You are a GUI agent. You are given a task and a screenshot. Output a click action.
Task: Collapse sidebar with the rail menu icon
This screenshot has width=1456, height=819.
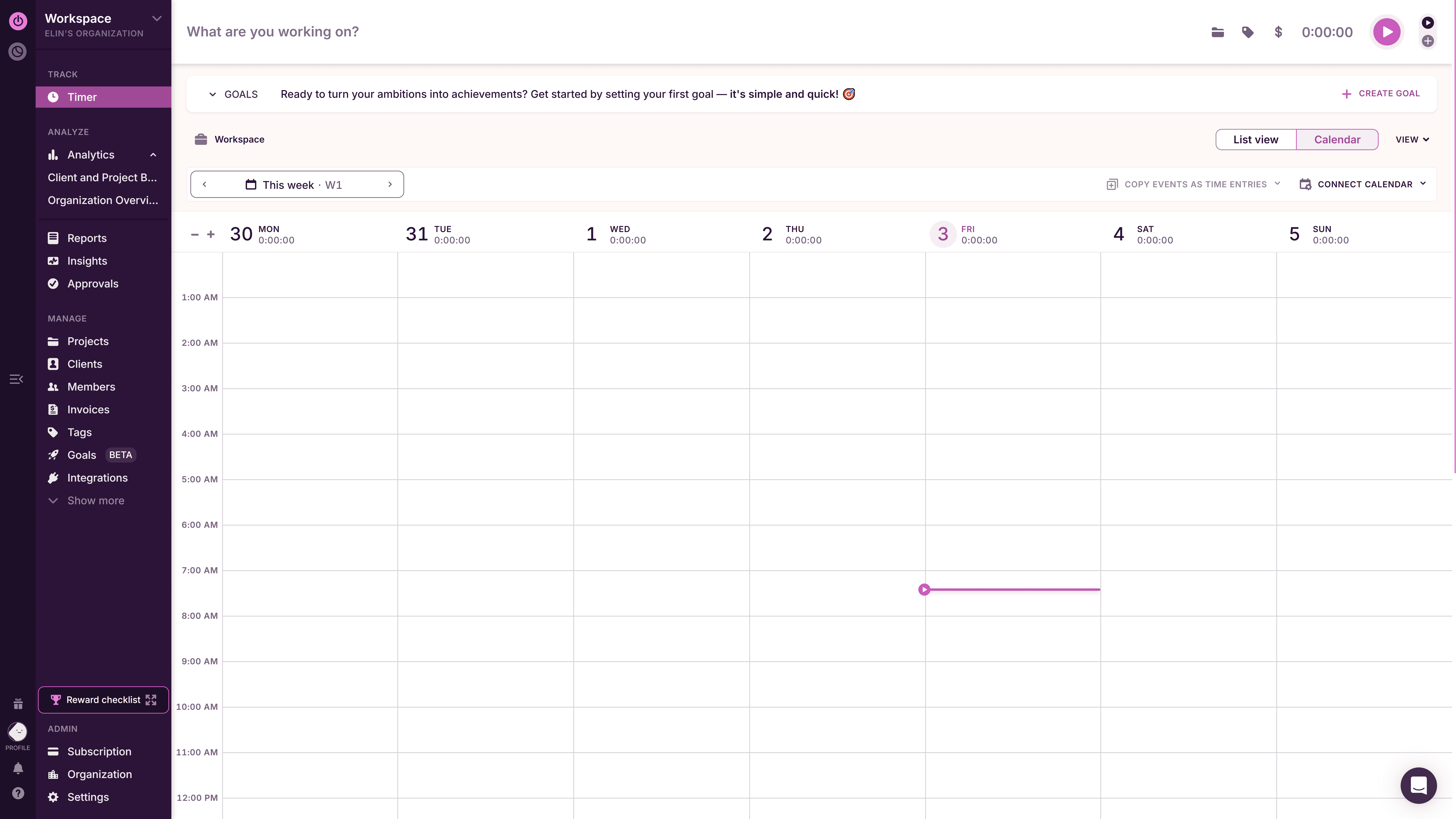click(x=16, y=379)
